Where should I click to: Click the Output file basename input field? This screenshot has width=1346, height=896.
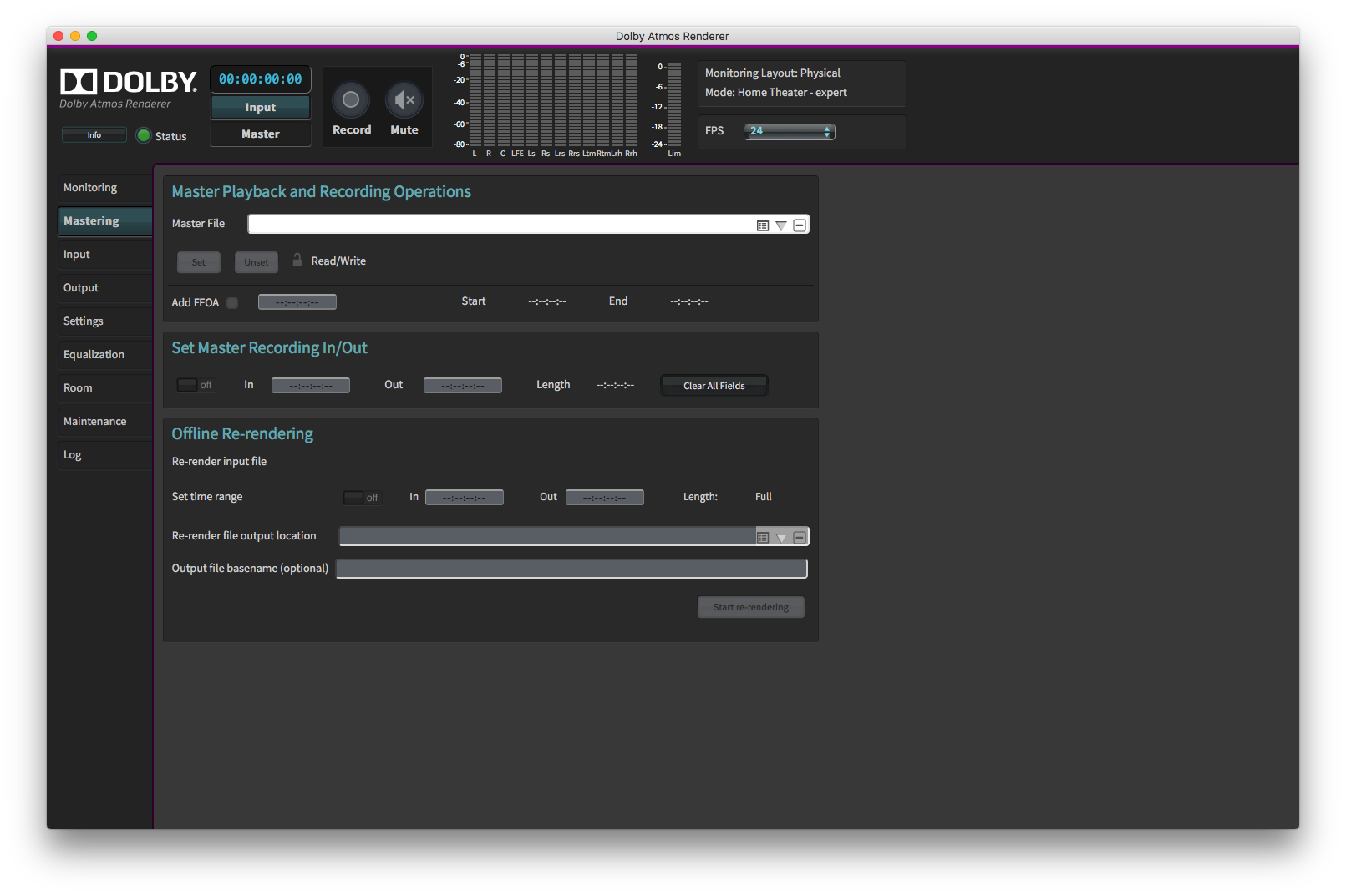[571, 568]
